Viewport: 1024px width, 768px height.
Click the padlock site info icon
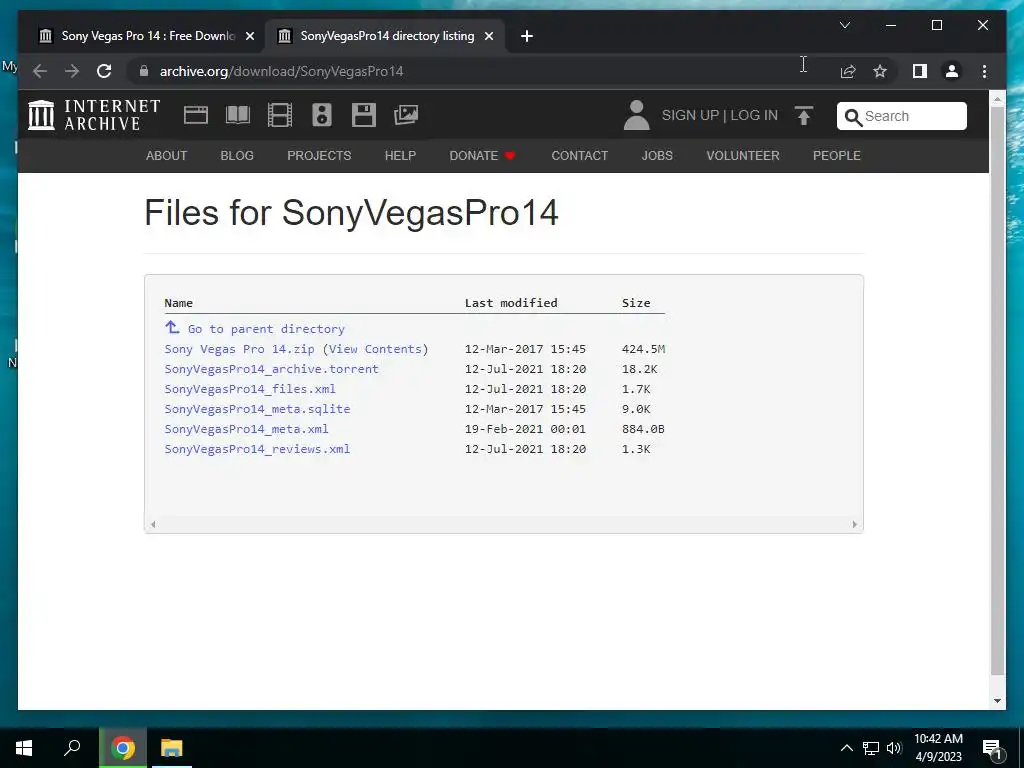144,71
